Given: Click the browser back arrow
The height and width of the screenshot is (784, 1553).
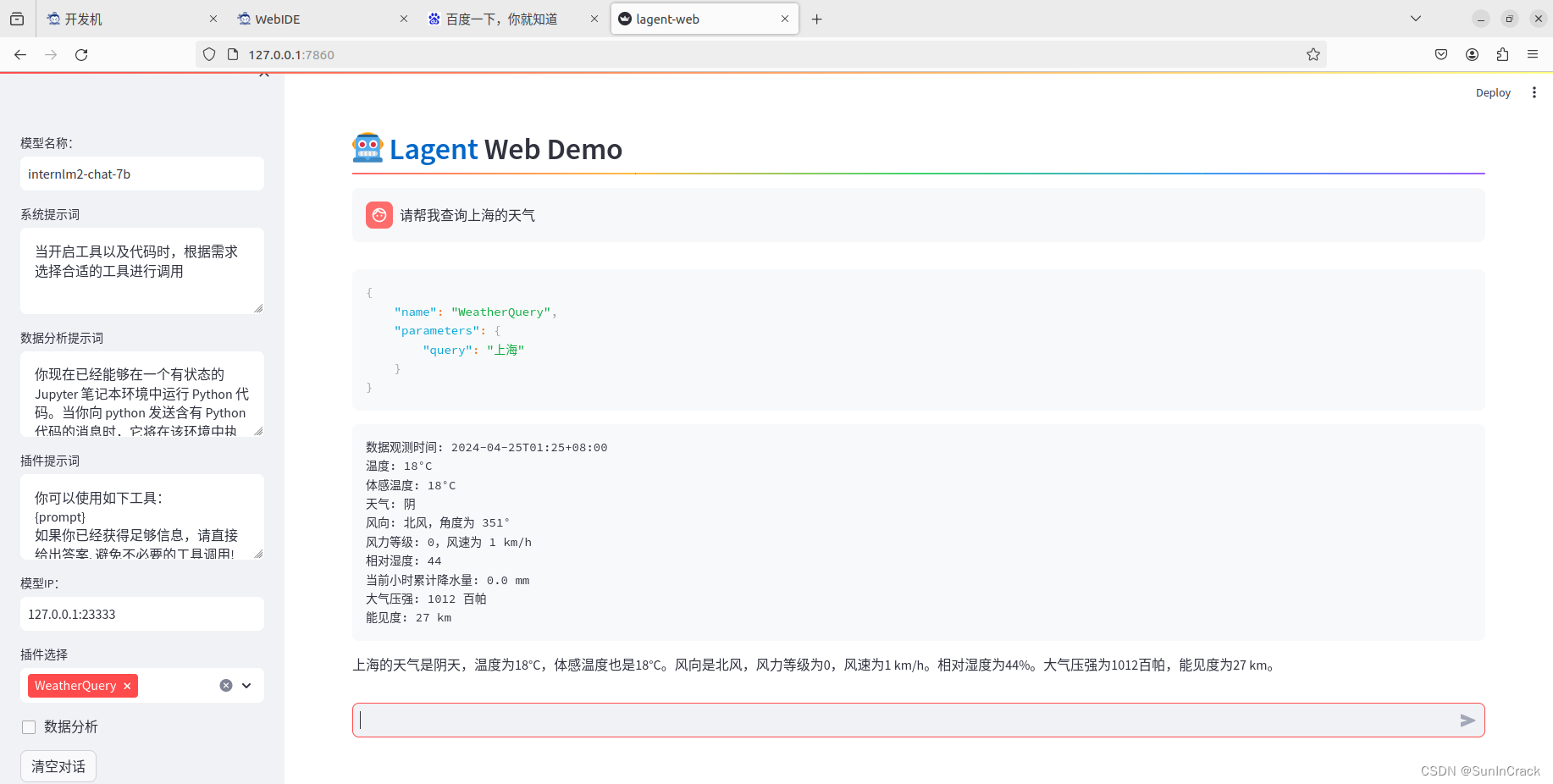Looking at the screenshot, I should (20, 54).
